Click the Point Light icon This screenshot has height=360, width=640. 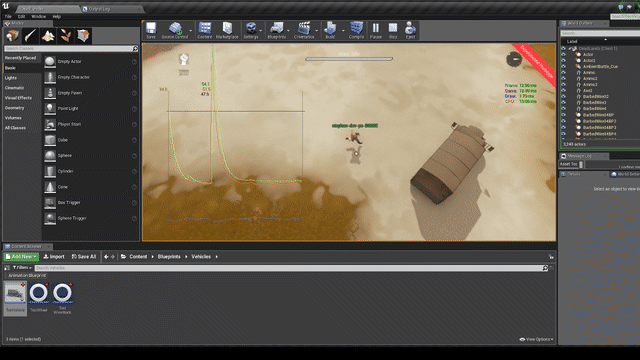coord(50,108)
